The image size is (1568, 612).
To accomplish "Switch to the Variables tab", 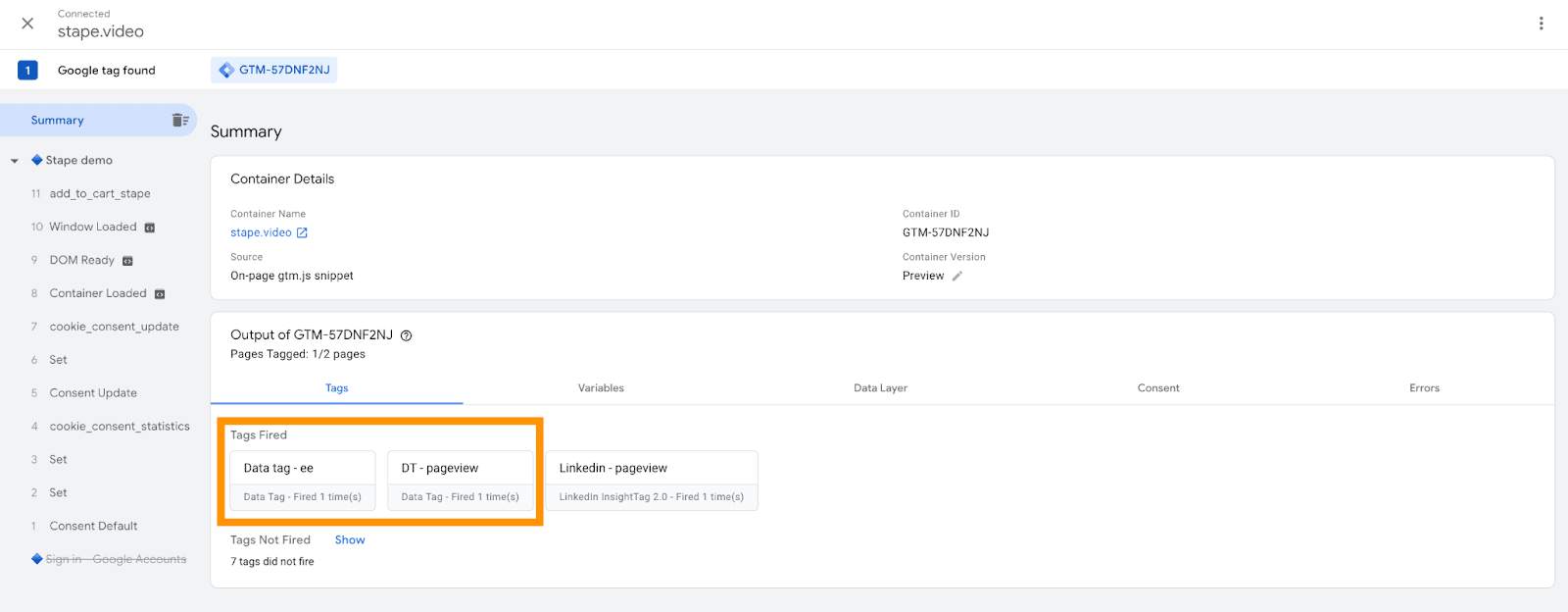I will 601,388.
